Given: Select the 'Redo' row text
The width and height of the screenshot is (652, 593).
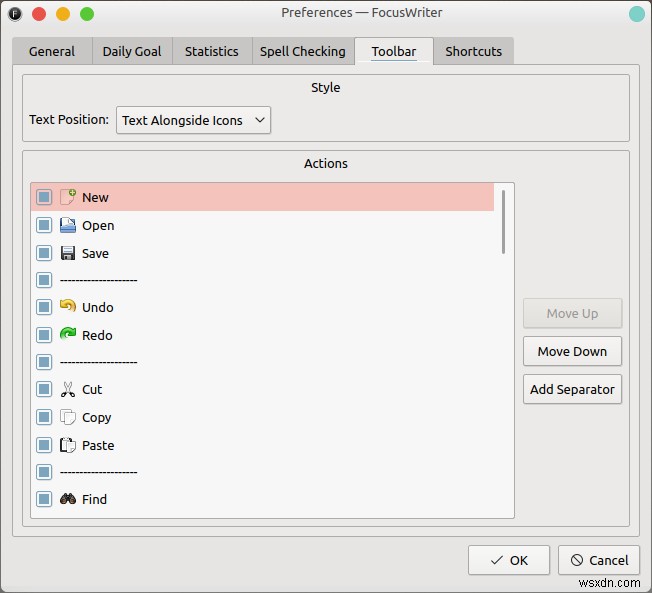Looking at the screenshot, I should 97,335.
